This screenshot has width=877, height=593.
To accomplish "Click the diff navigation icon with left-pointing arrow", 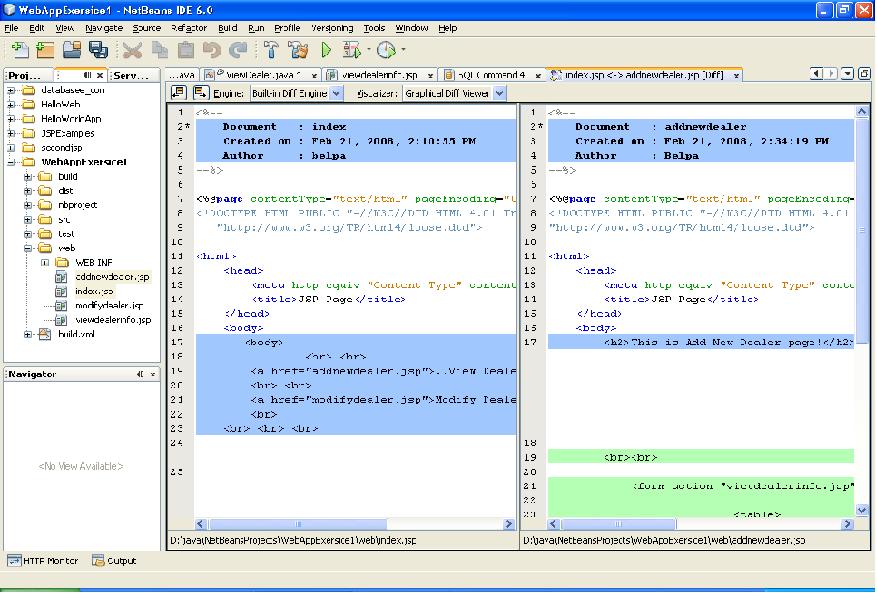I will click(x=179, y=93).
